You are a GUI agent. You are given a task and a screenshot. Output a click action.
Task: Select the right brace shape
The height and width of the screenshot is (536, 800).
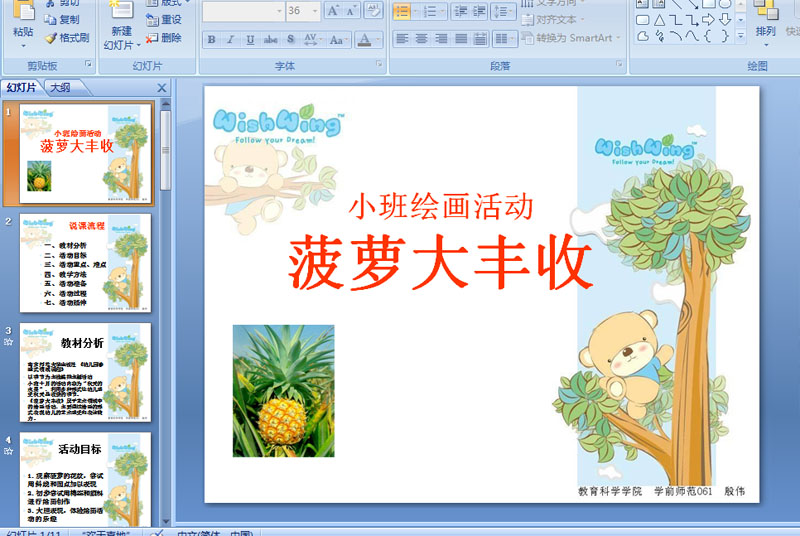coord(724,36)
